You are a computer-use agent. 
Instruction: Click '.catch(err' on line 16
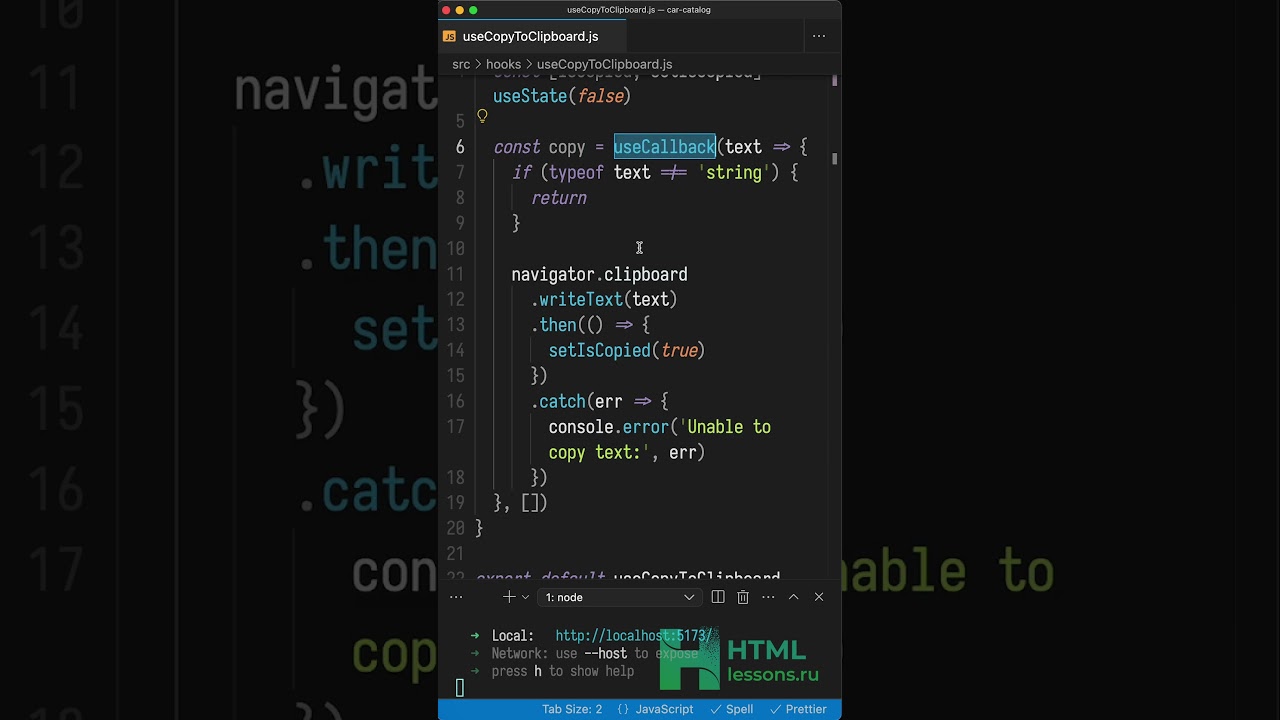(x=576, y=401)
